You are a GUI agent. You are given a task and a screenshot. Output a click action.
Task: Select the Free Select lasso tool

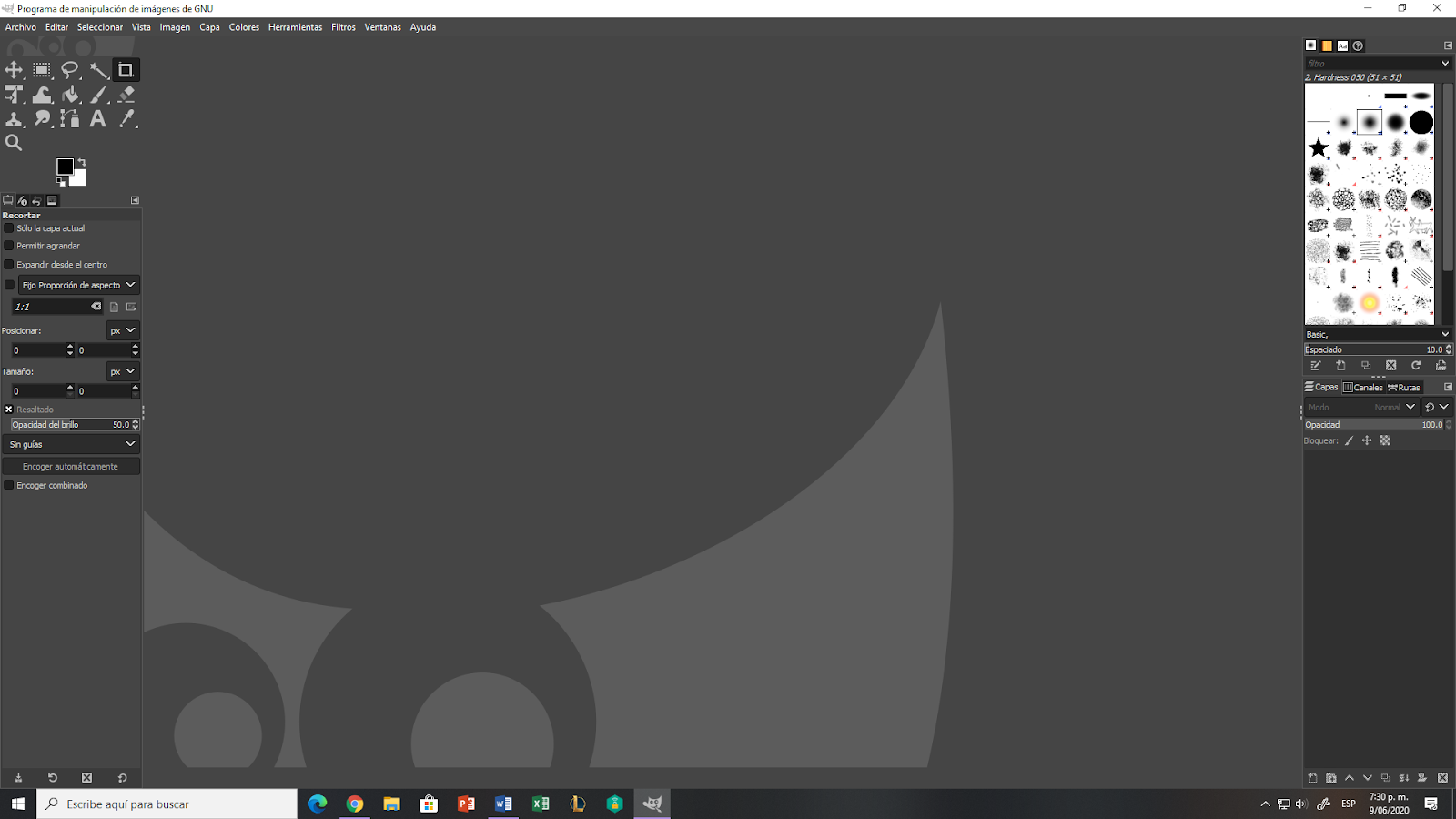click(70, 69)
